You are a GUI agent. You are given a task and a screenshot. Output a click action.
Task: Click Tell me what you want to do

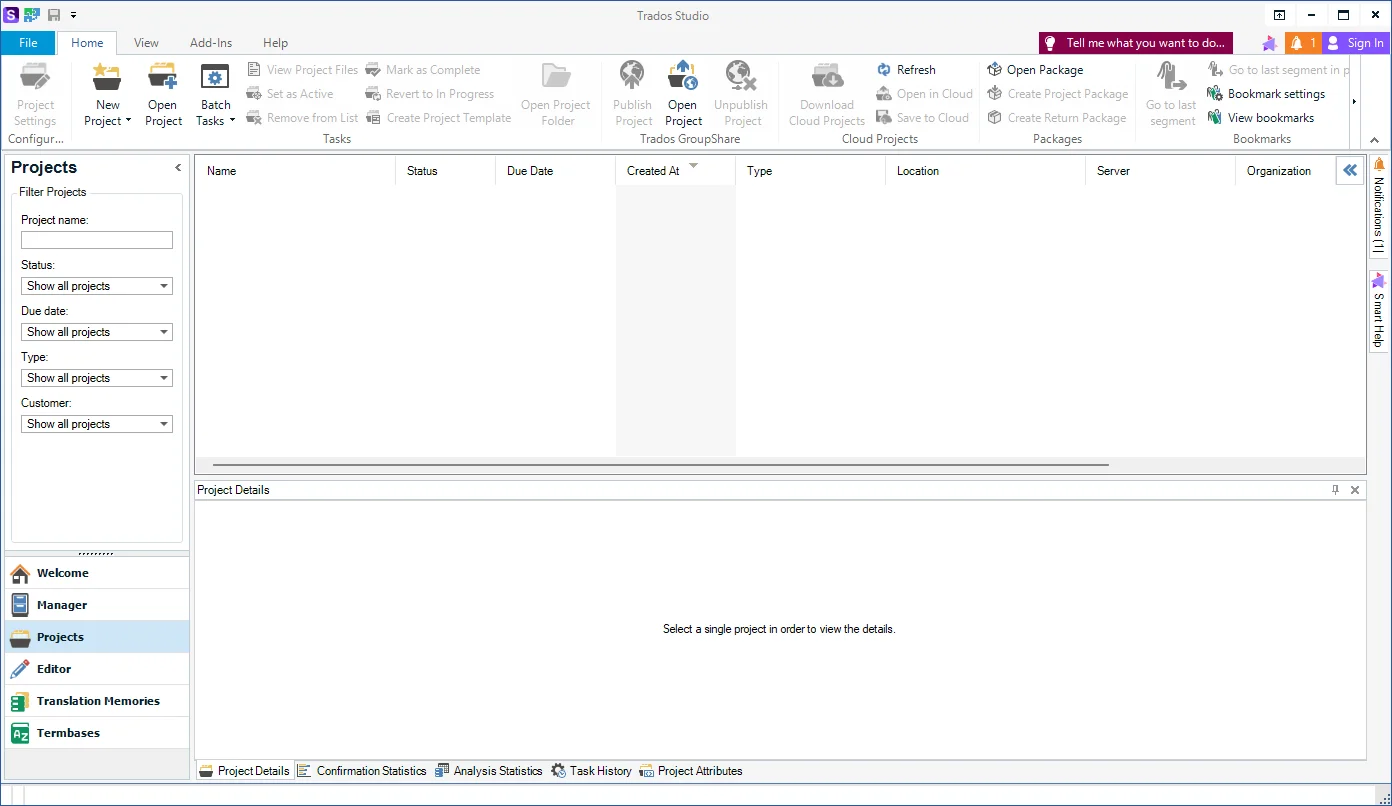(1136, 43)
